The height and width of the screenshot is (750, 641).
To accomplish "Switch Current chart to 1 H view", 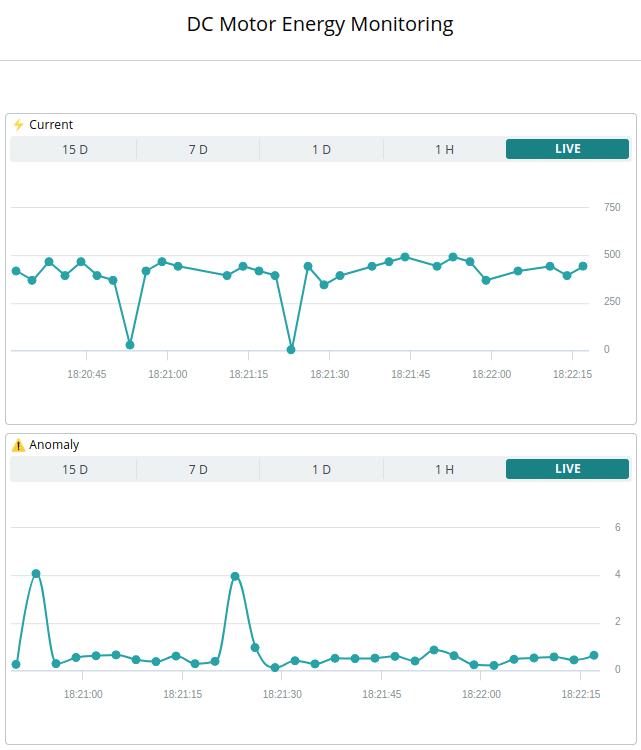I will tap(444, 149).
